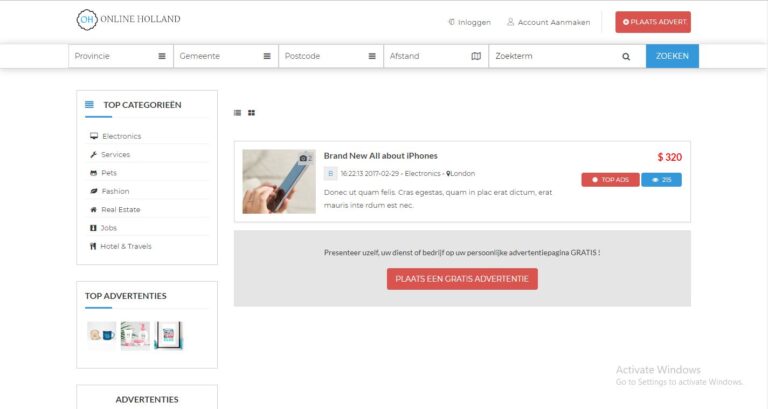Screen dimensions: 768x409
Task: Click the Jobs category icon
Action: [93, 228]
